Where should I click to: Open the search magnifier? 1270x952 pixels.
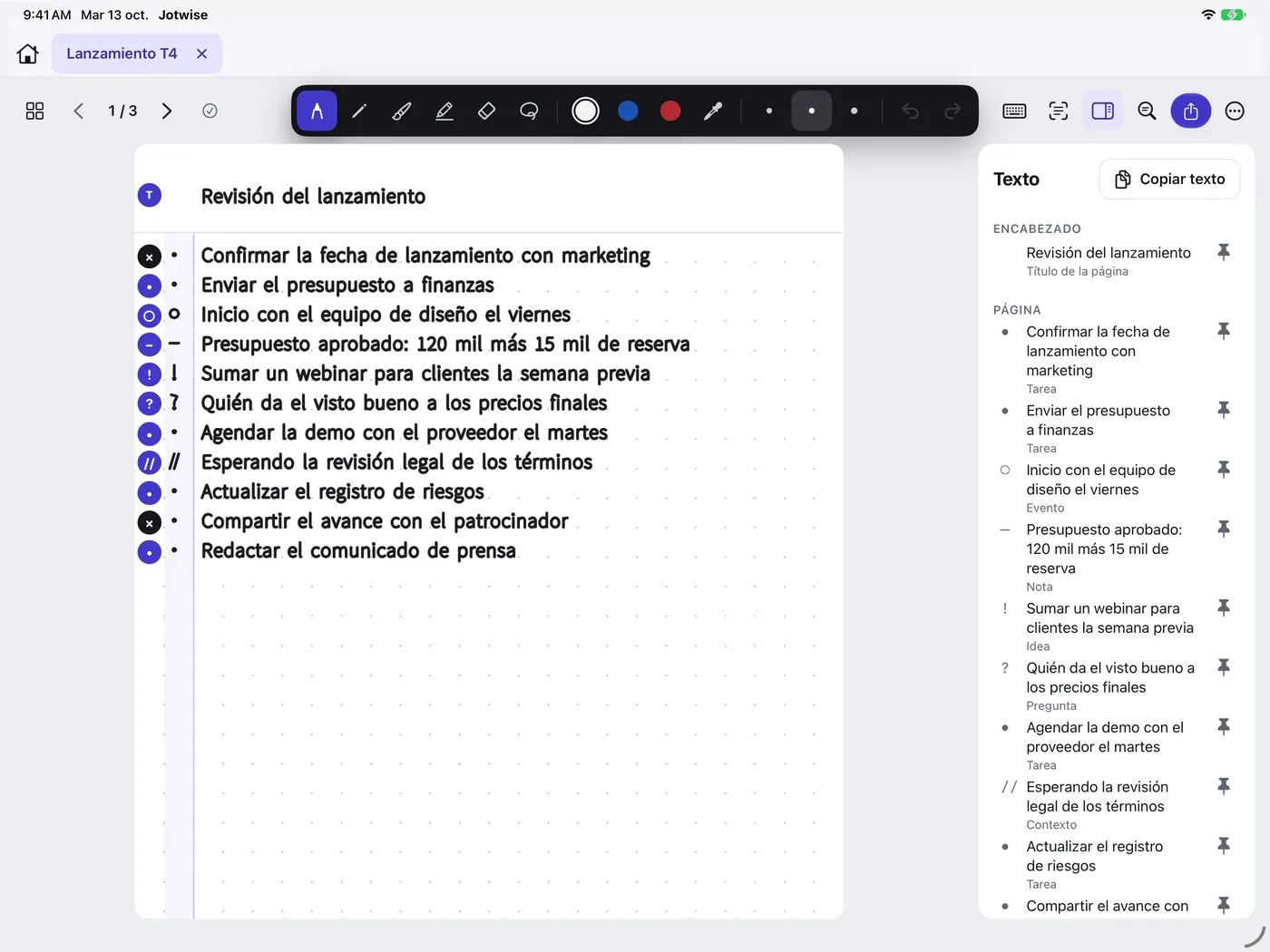(x=1147, y=111)
